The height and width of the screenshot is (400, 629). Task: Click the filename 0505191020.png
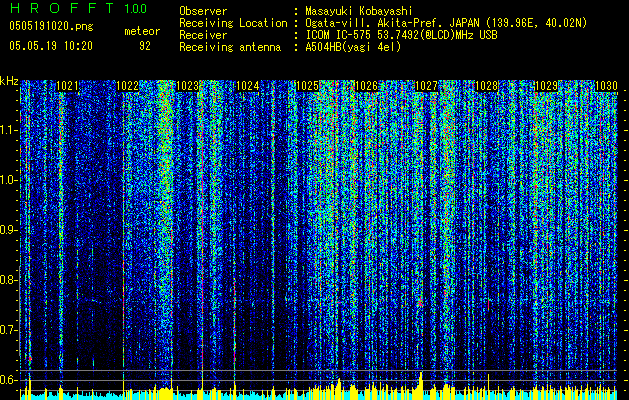pos(51,26)
